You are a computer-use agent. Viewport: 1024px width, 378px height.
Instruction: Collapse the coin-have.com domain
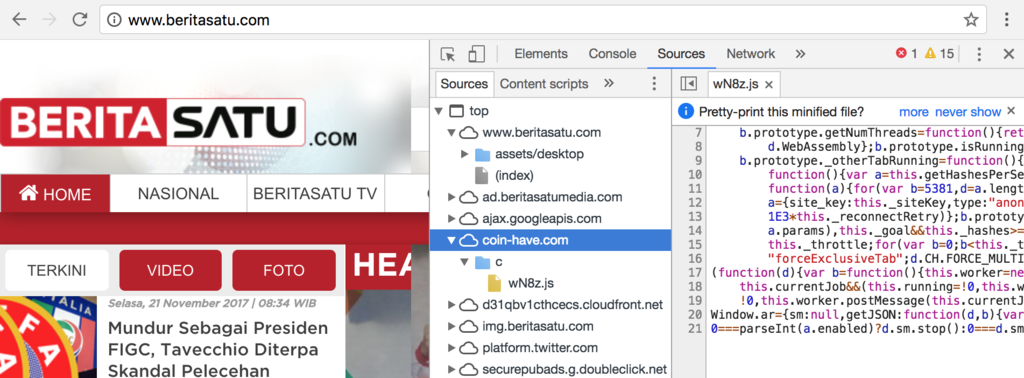pos(451,240)
